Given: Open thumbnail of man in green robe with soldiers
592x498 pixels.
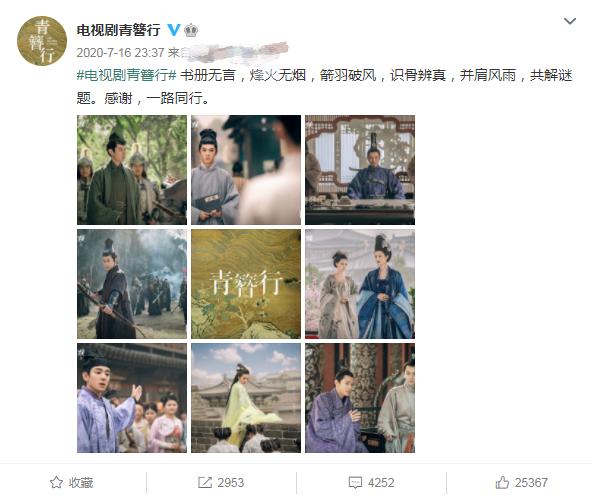Looking at the screenshot, I should 132,170.
